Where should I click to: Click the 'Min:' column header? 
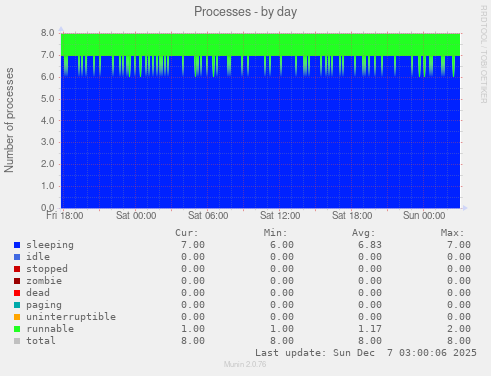(275, 233)
